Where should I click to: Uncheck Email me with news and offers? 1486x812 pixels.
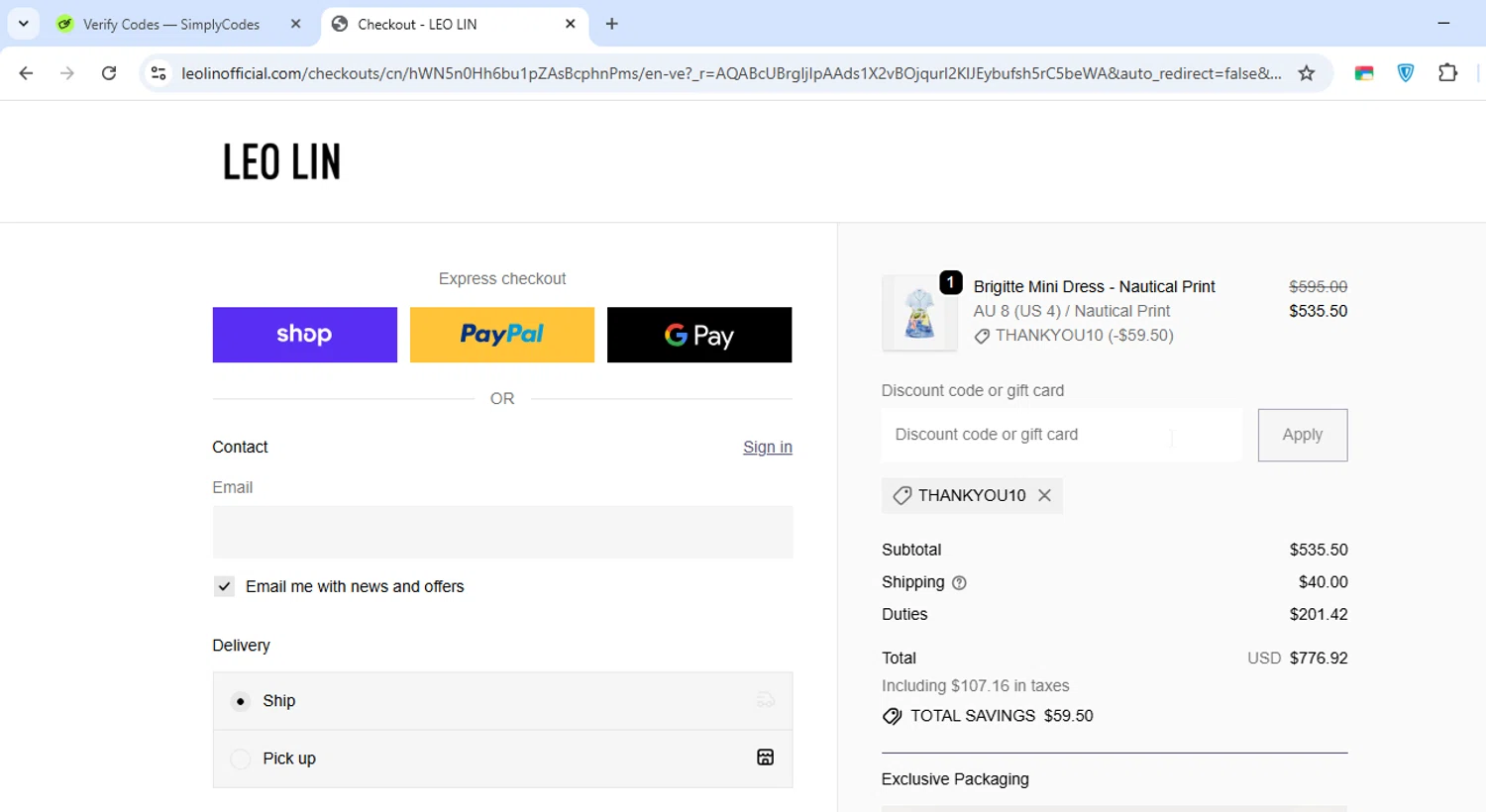(225, 586)
